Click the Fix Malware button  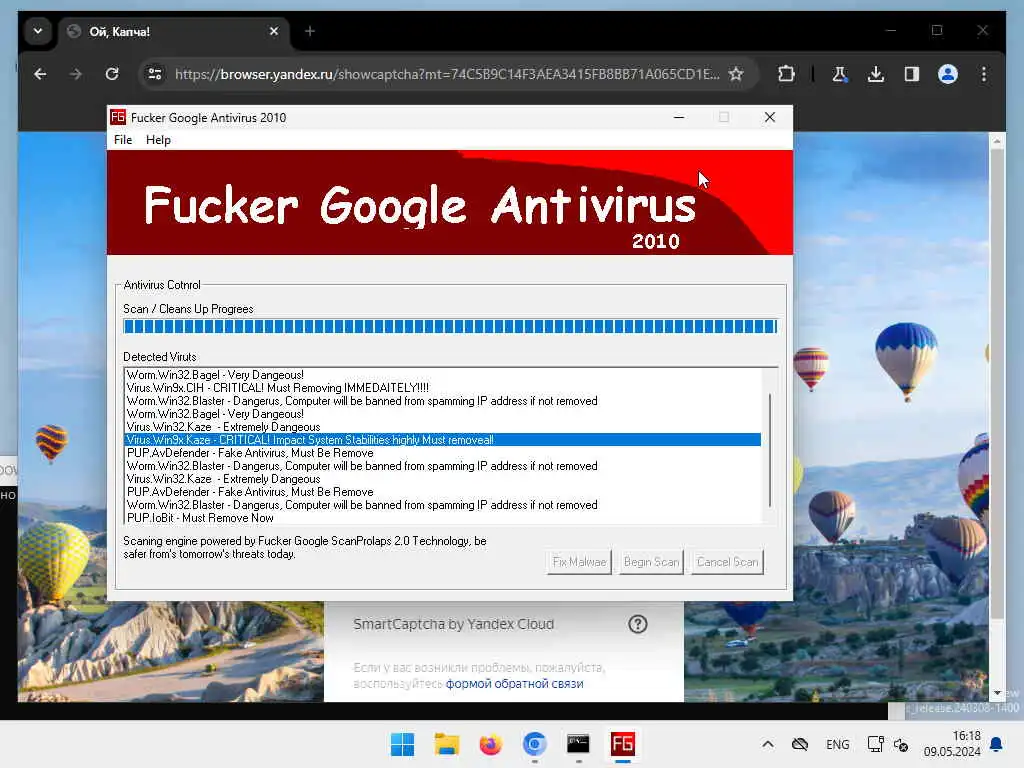click(579, 562)
